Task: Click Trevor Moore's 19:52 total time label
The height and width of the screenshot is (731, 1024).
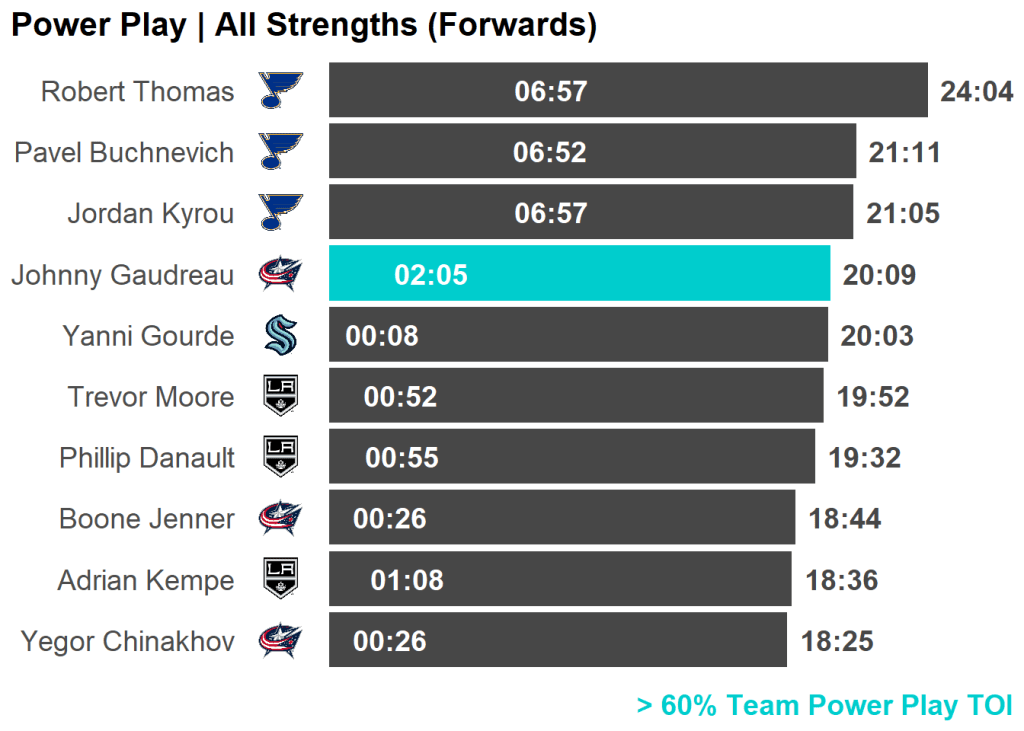Action: tap(873, 397)
